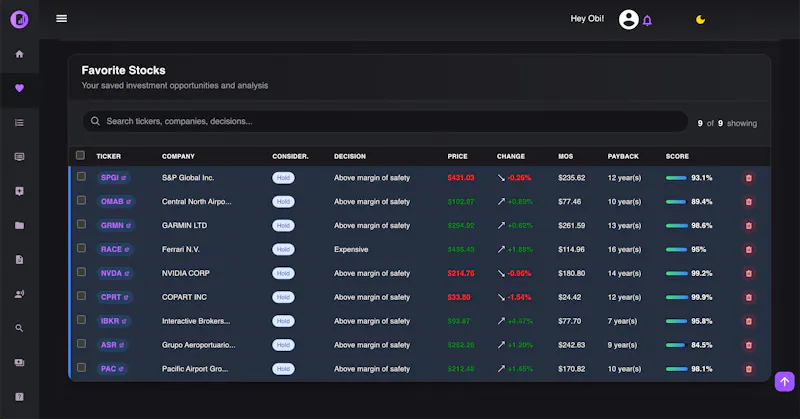Delete PAC row with the trash icon

(x=748, y=368)
